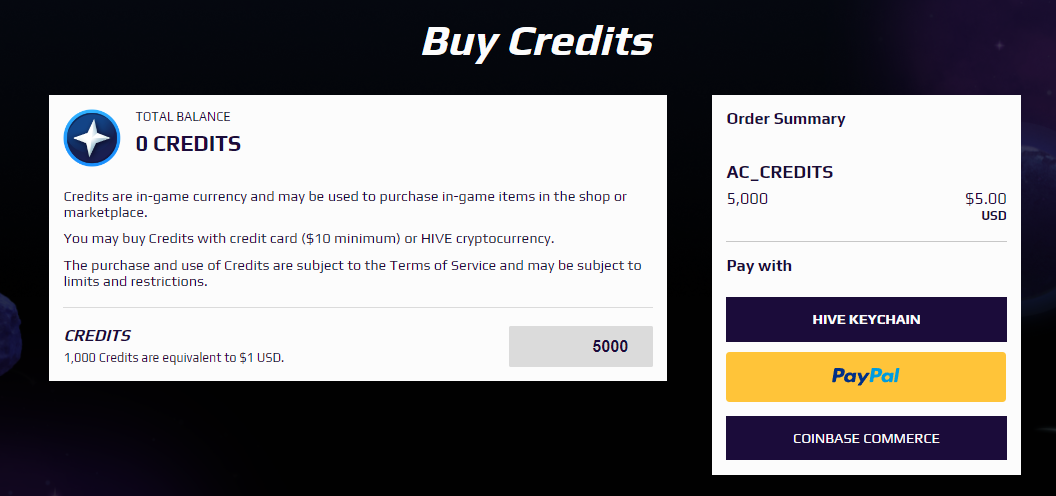The image size is (1056, 496).
Task: Click the Buy Credits page heading
Action: 537,41
